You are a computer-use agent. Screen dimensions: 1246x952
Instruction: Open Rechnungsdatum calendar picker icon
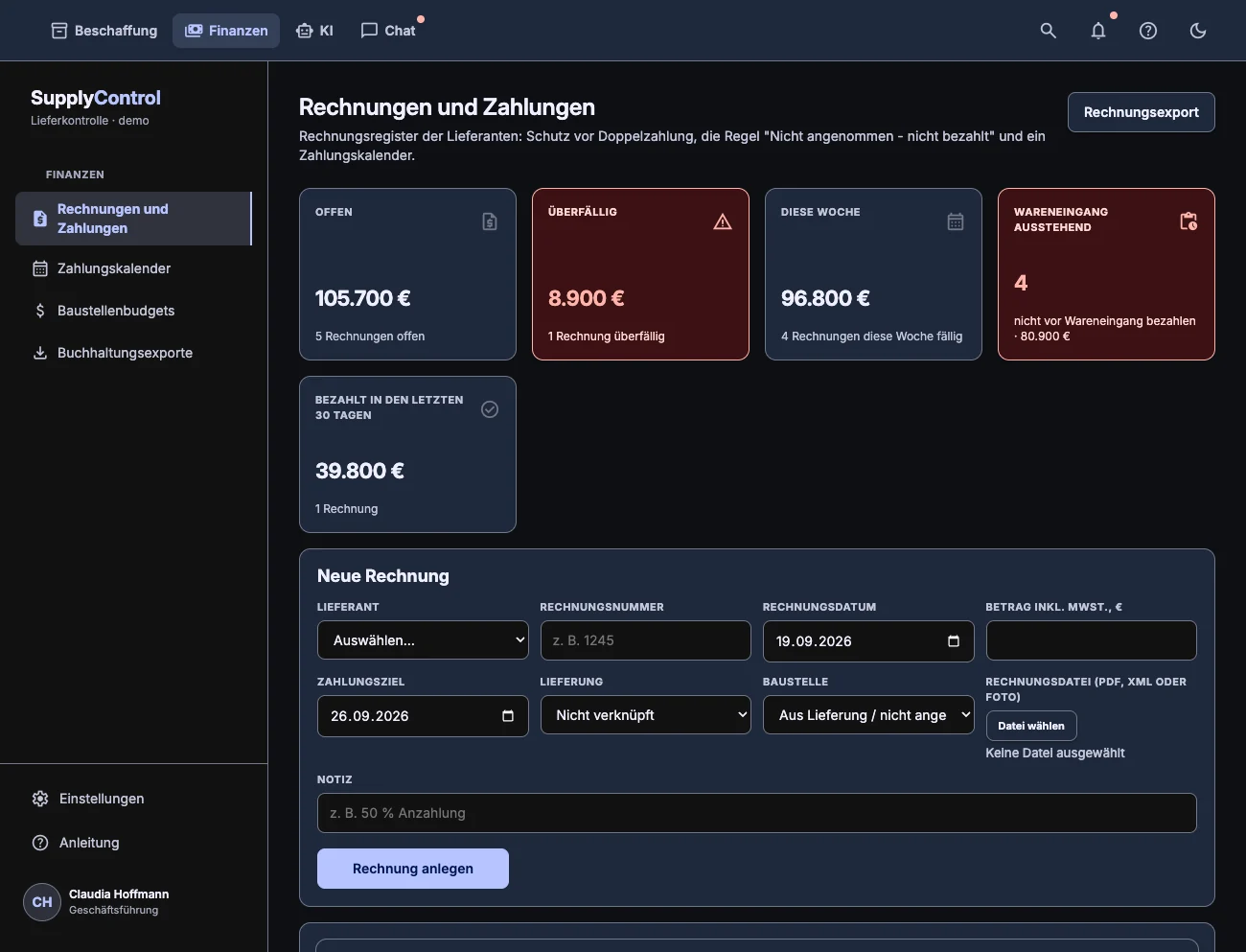click(x=954, y=641)
